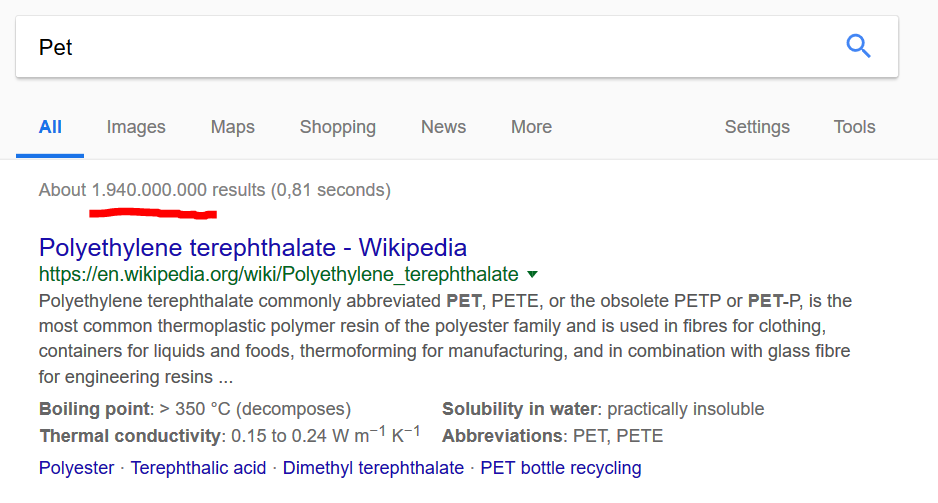Open Polyethylene terephthalate - Wikipedia result title

[x=253, y=248]
